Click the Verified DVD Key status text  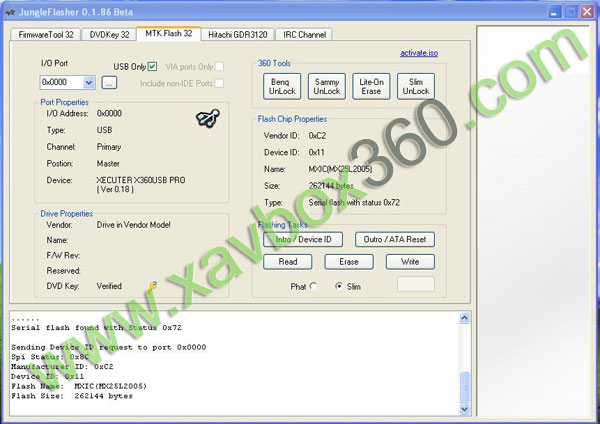[x=109, y=286]
